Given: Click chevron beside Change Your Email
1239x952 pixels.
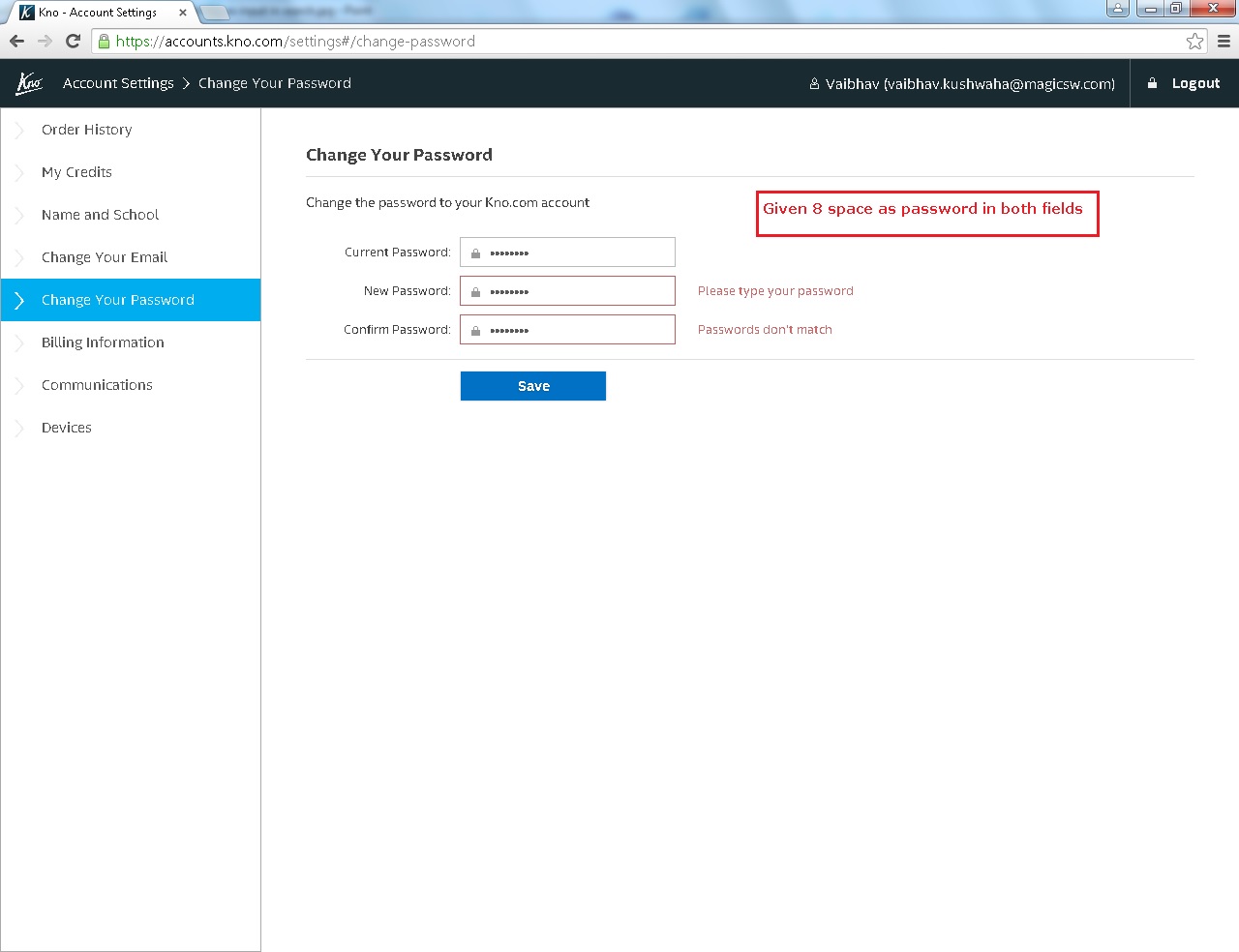Looking at the screenshot, I should coord(19,257).
